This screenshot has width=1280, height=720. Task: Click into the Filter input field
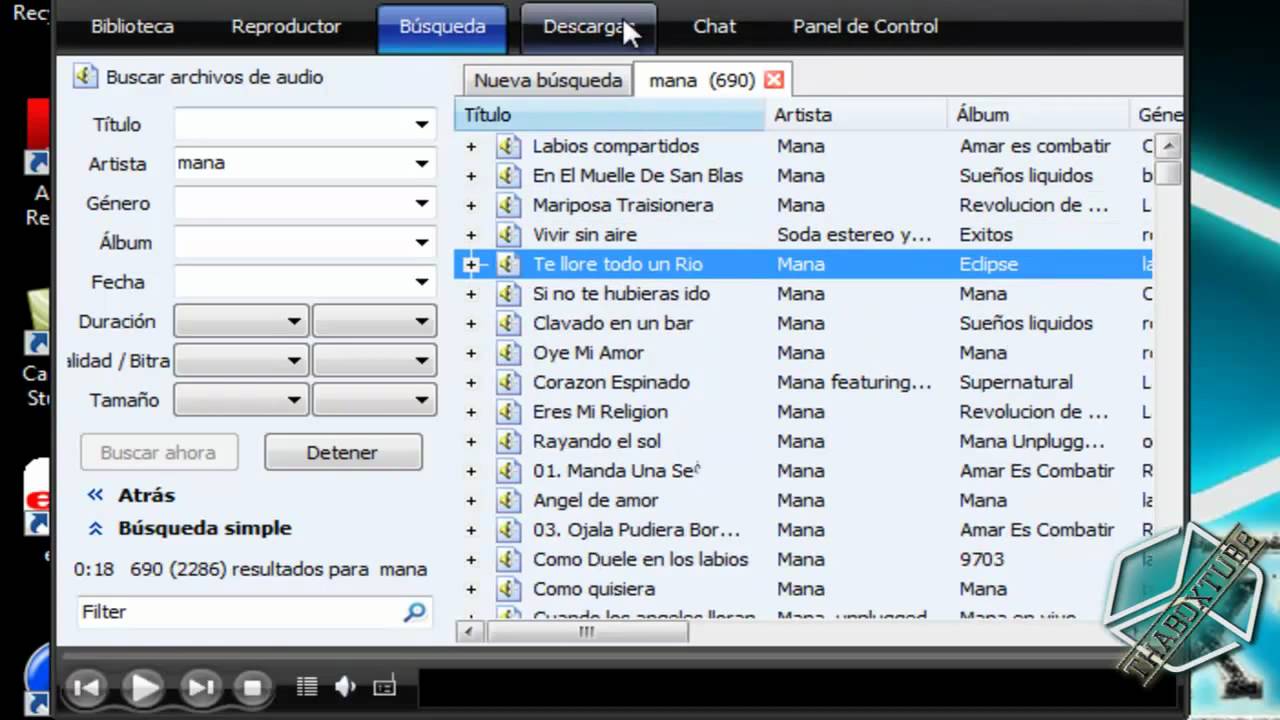pyautogui.click(x=240, y=612)
